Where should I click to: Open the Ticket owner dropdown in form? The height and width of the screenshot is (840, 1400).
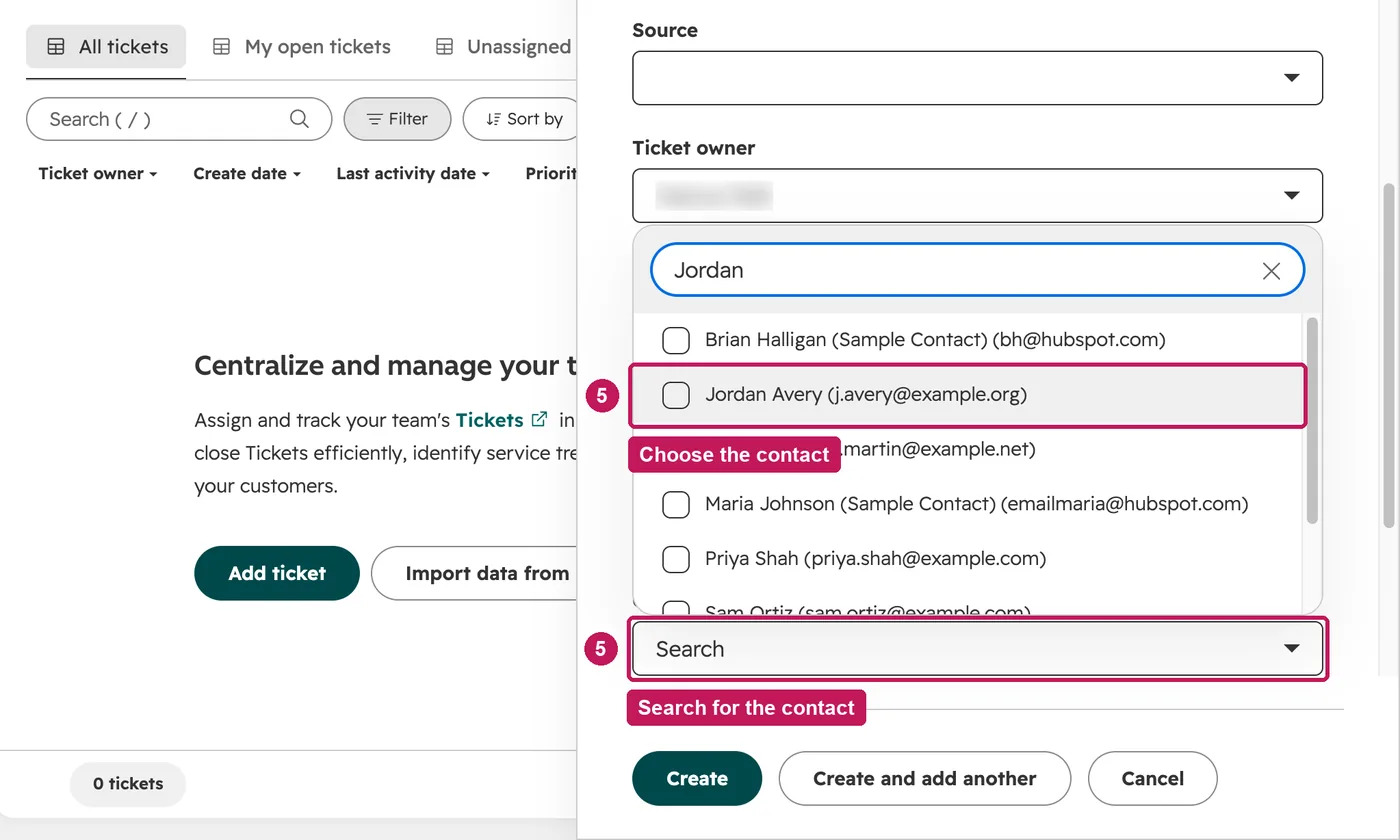point(977,196)
